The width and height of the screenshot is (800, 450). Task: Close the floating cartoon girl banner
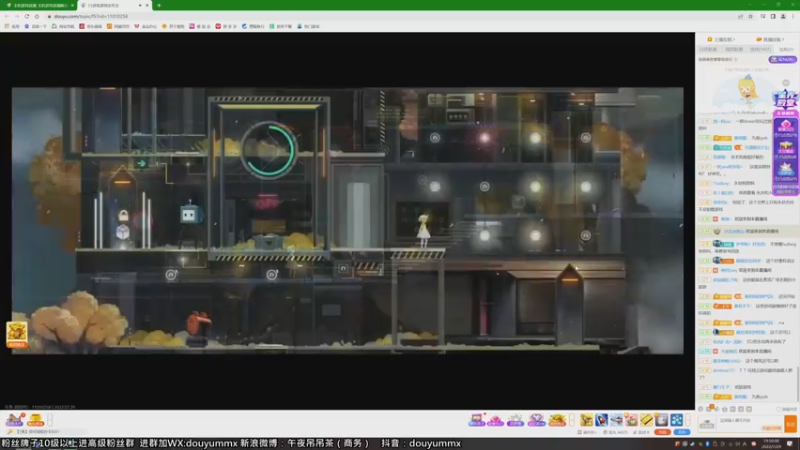[786, 83]
